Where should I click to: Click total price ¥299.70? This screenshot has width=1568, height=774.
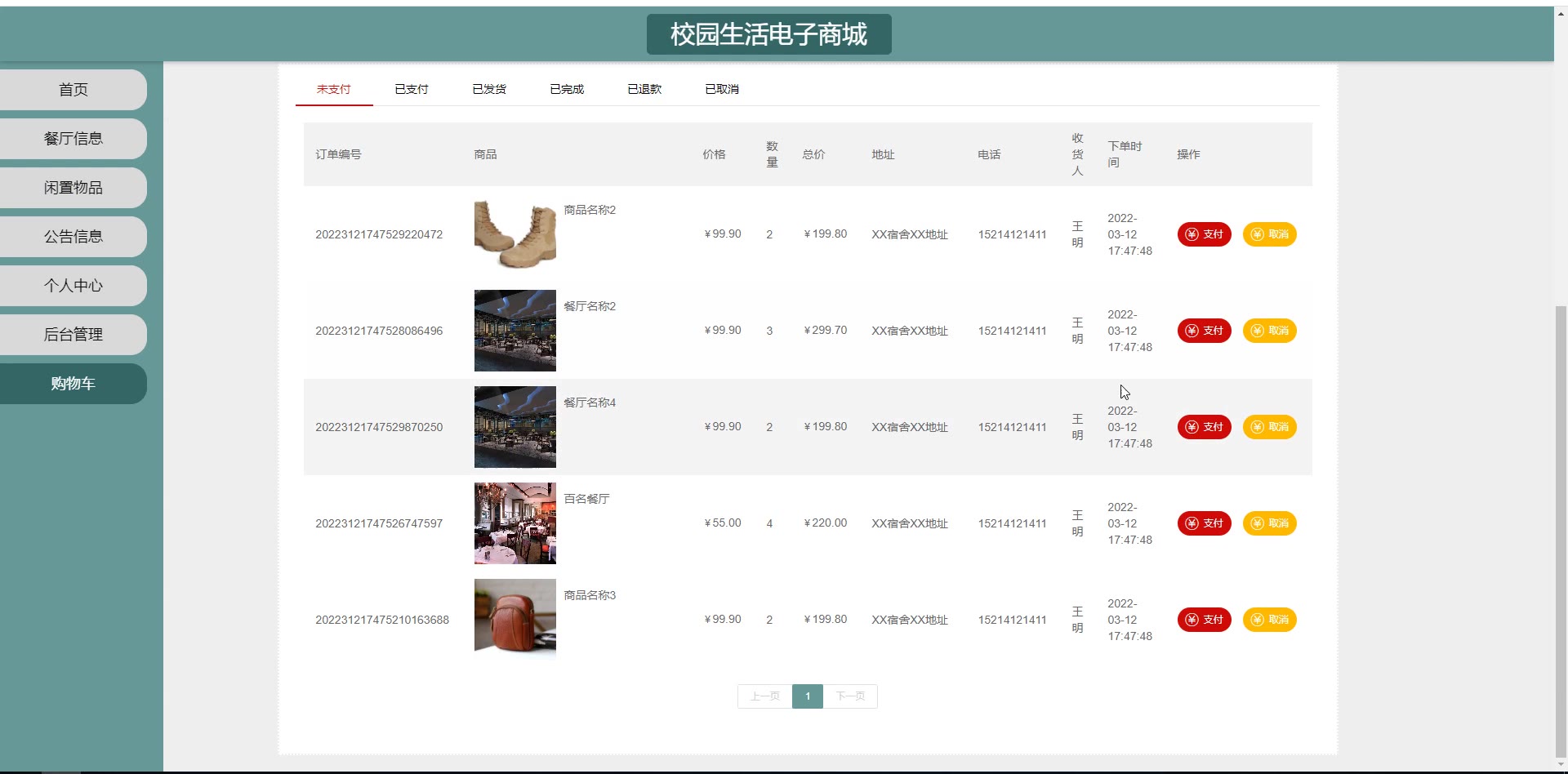pyautogui.click(x=825, y=330)
